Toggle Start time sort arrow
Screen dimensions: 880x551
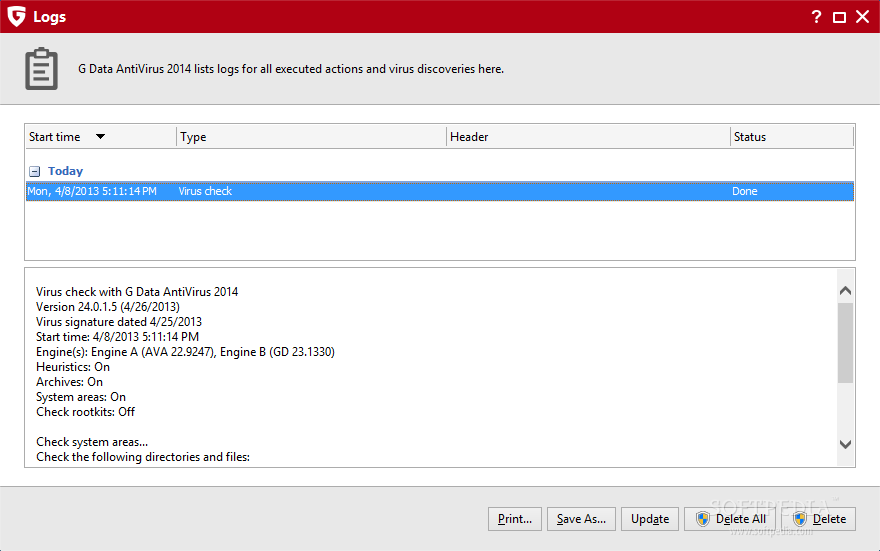pyautogui.click(x=100, y=136)
